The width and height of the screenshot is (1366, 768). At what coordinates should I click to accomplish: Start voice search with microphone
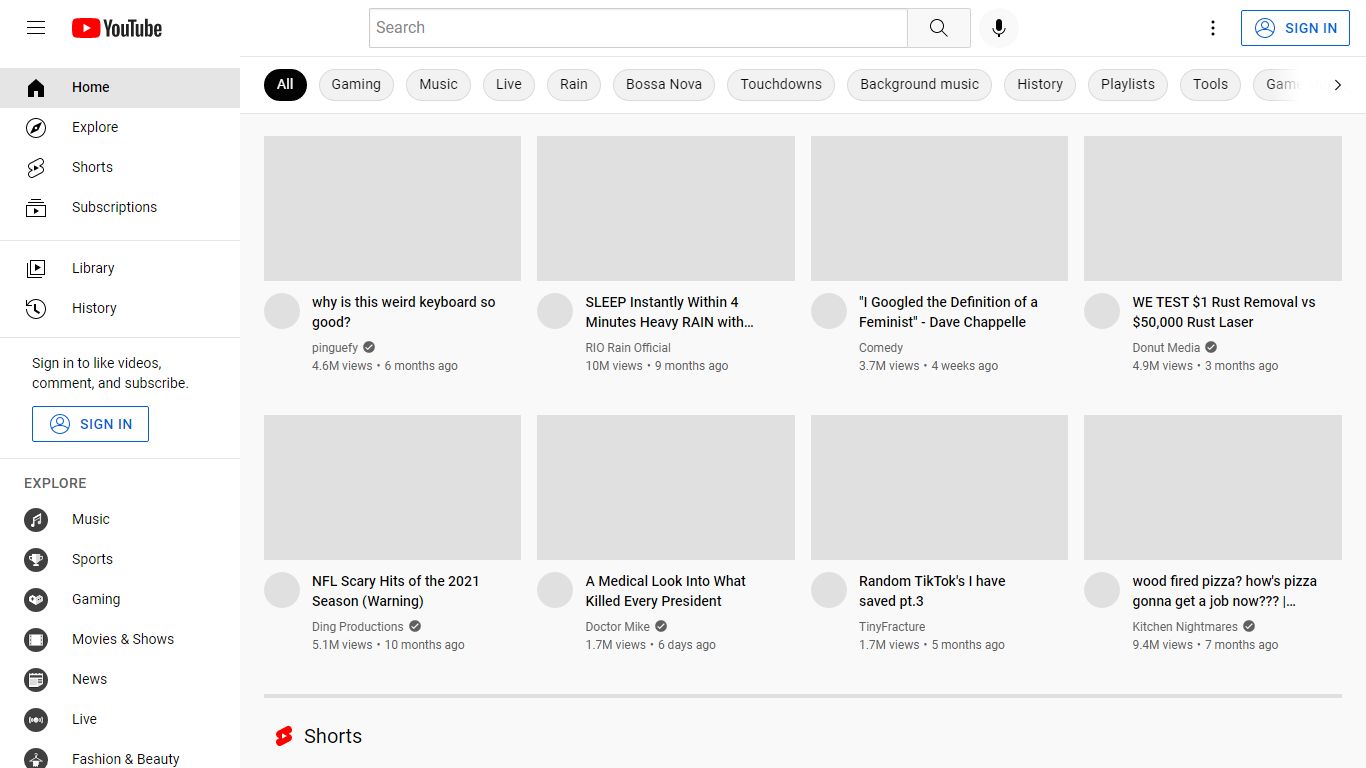pyautogui.click(x=998, y=28)
